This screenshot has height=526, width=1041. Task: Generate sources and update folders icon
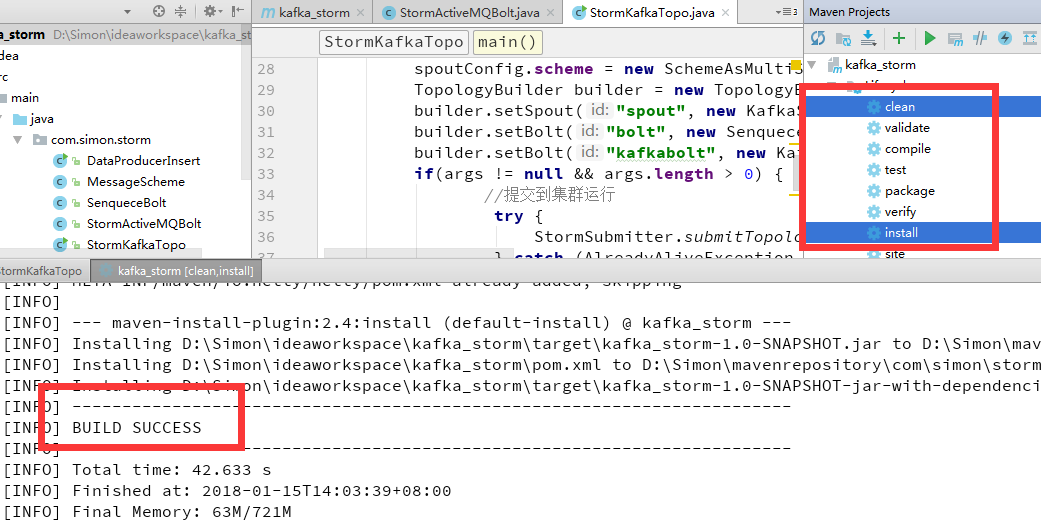[843, 39]
